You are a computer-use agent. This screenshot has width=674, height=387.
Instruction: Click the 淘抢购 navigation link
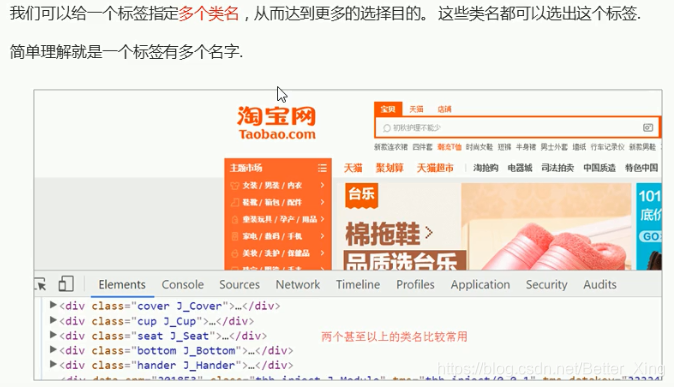coord(486,168)
